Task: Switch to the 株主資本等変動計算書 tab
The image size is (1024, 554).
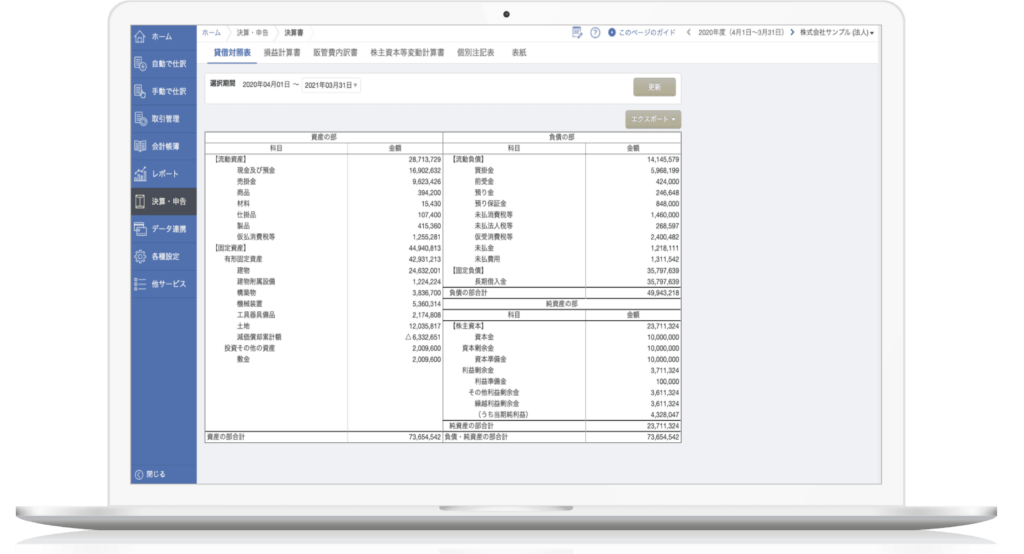Action: click(406, 52)
